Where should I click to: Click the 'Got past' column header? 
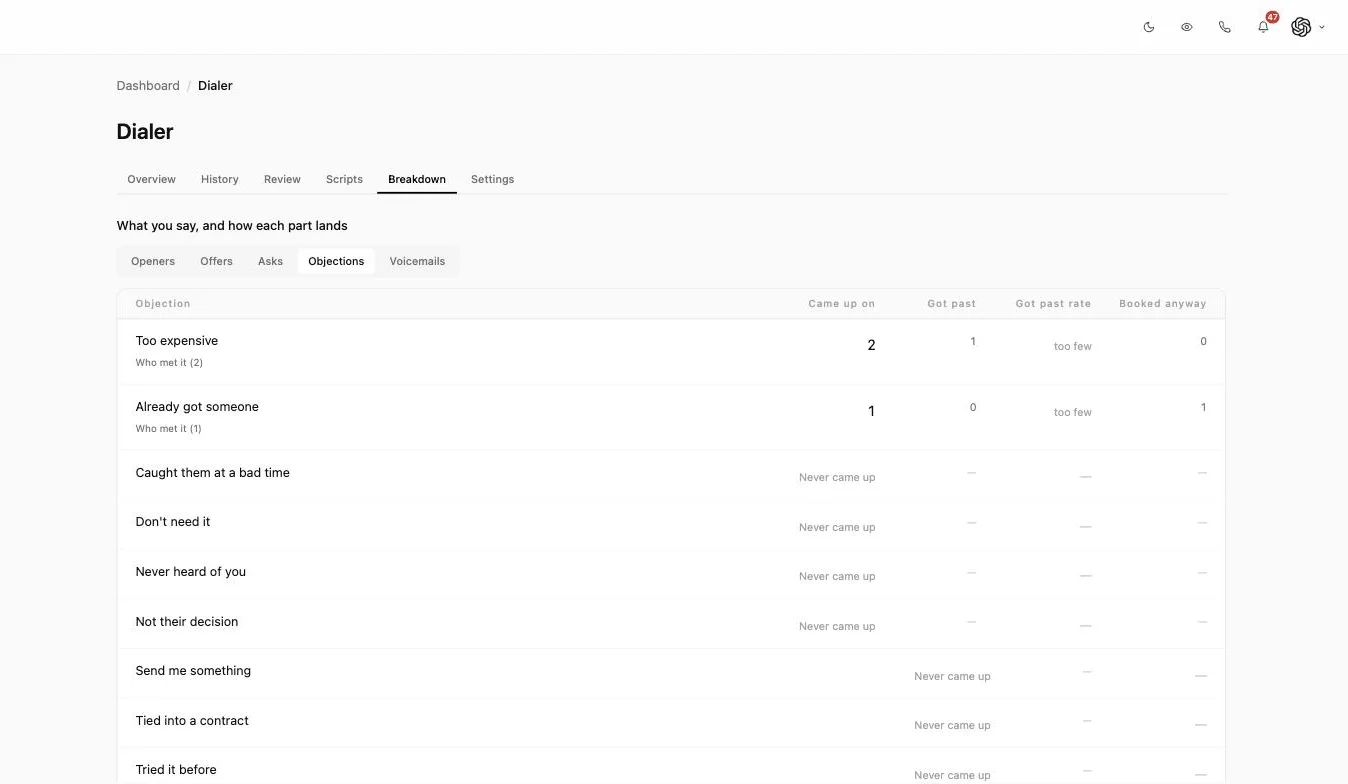point(951,304)
